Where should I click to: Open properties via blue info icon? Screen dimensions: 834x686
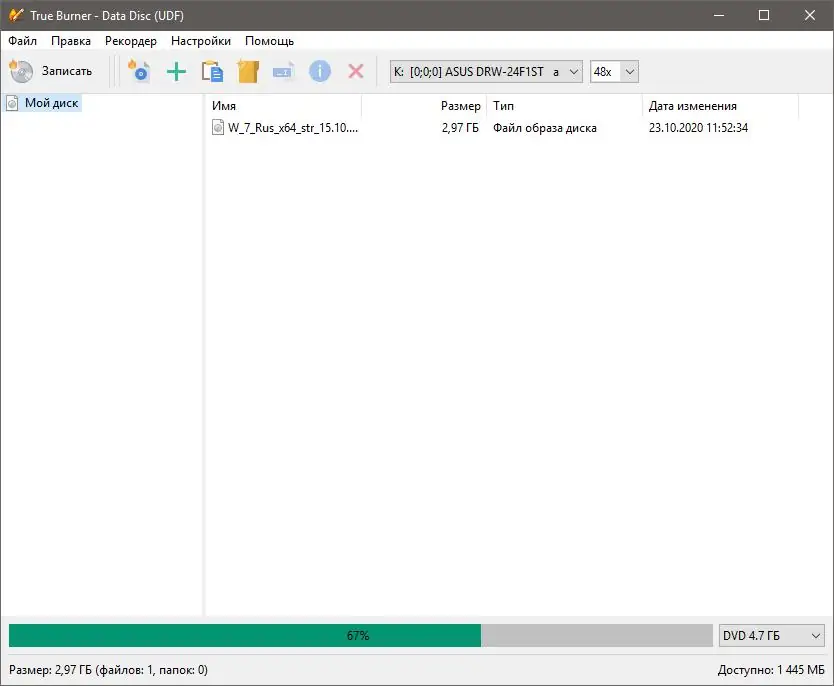[x=320, y=71]
